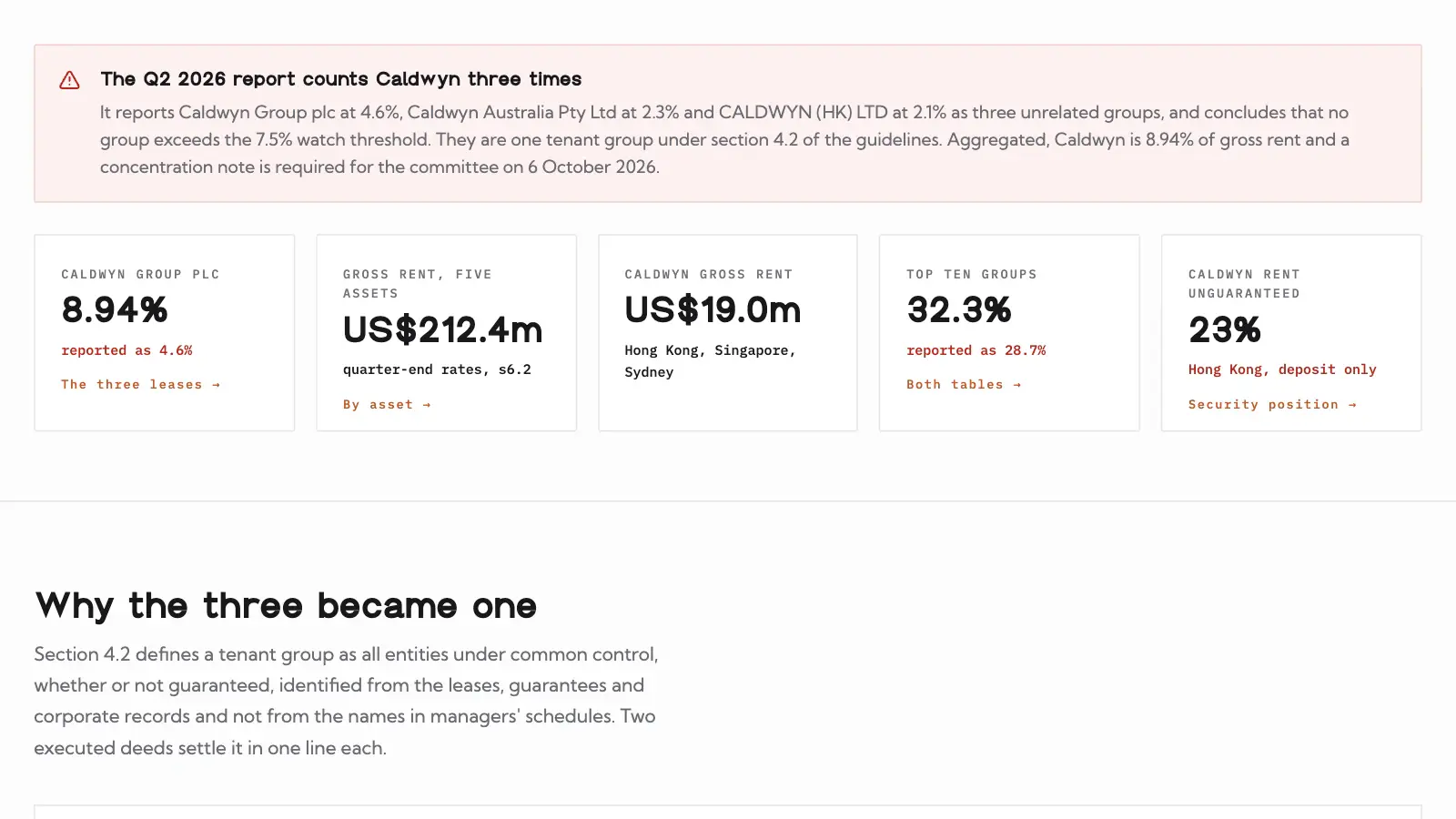Screen dimensions: 1456x819
Task: Click the warning triangle icon in the alert
Action: pyautogui.click(x=69, y=80)
